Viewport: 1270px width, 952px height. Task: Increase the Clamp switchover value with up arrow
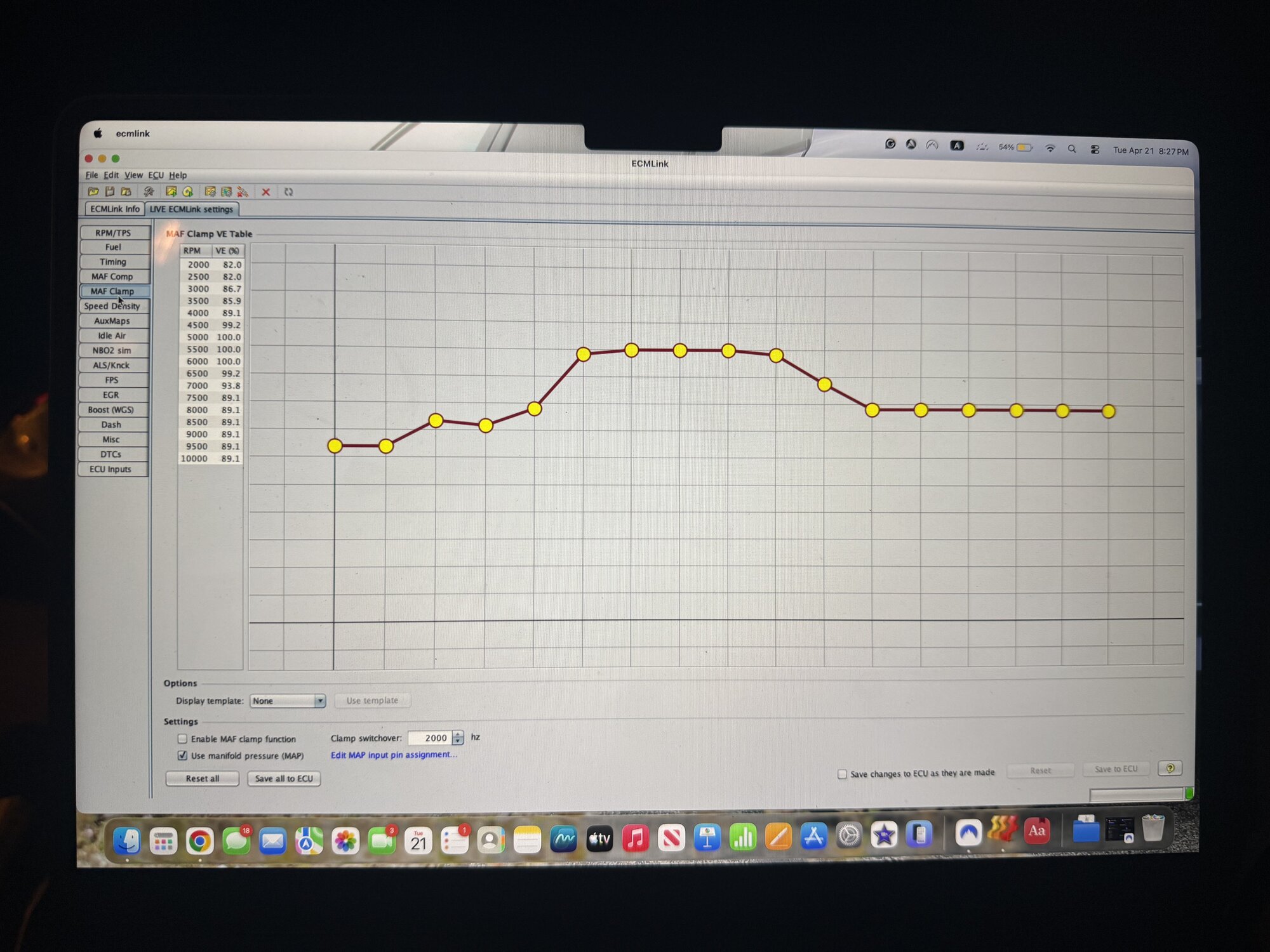(458, 734)
